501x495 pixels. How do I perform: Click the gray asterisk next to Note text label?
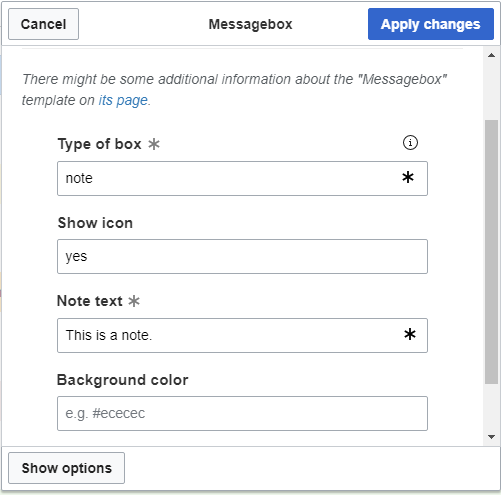134,301
